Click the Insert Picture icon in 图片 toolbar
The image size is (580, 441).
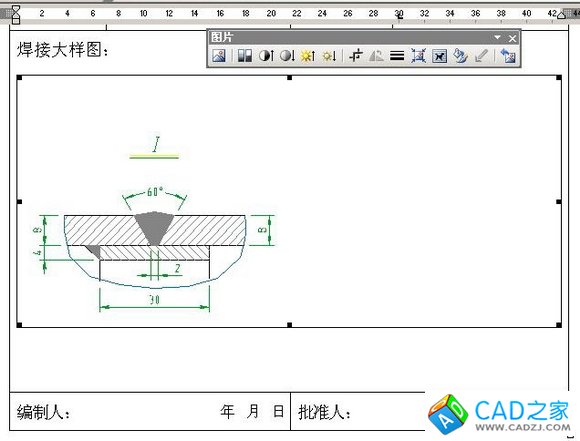point(219,56)
